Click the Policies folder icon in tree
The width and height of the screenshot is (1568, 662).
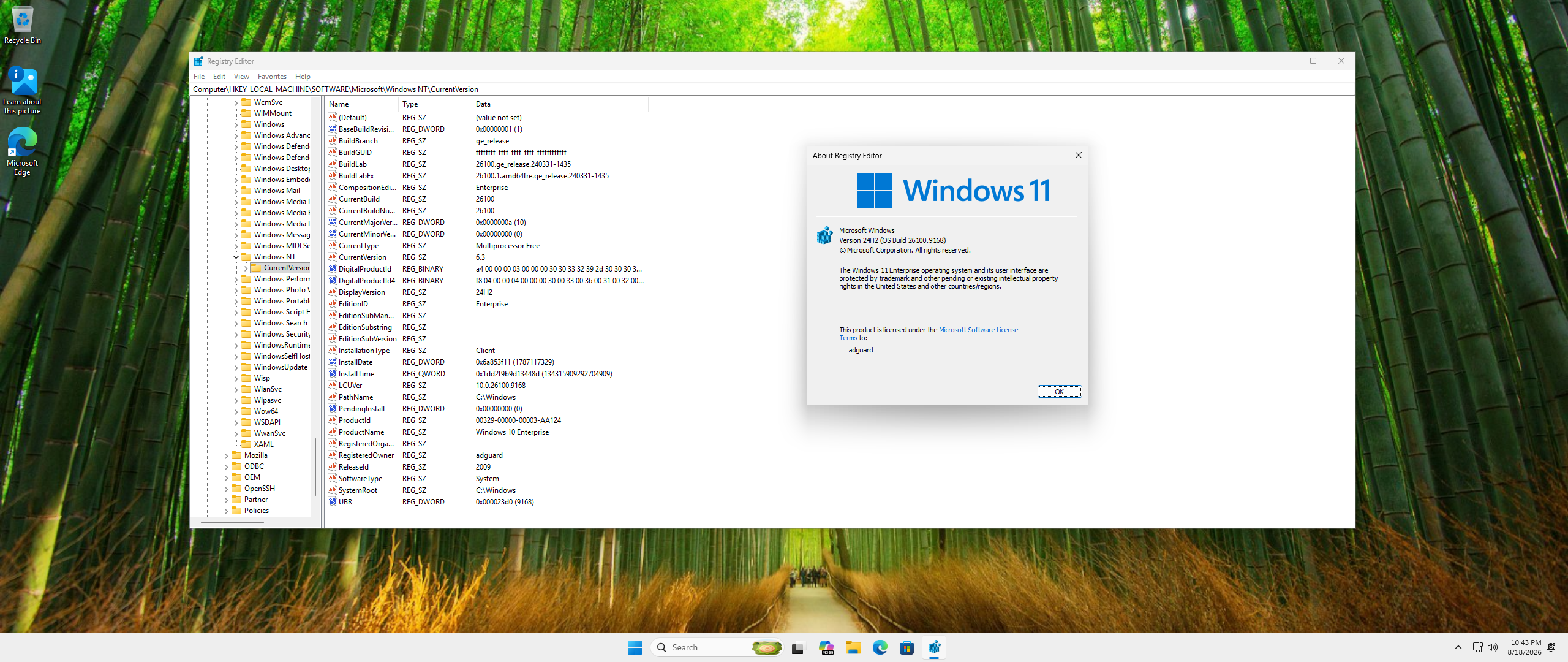pyautogui.click(x=237, y=511)
